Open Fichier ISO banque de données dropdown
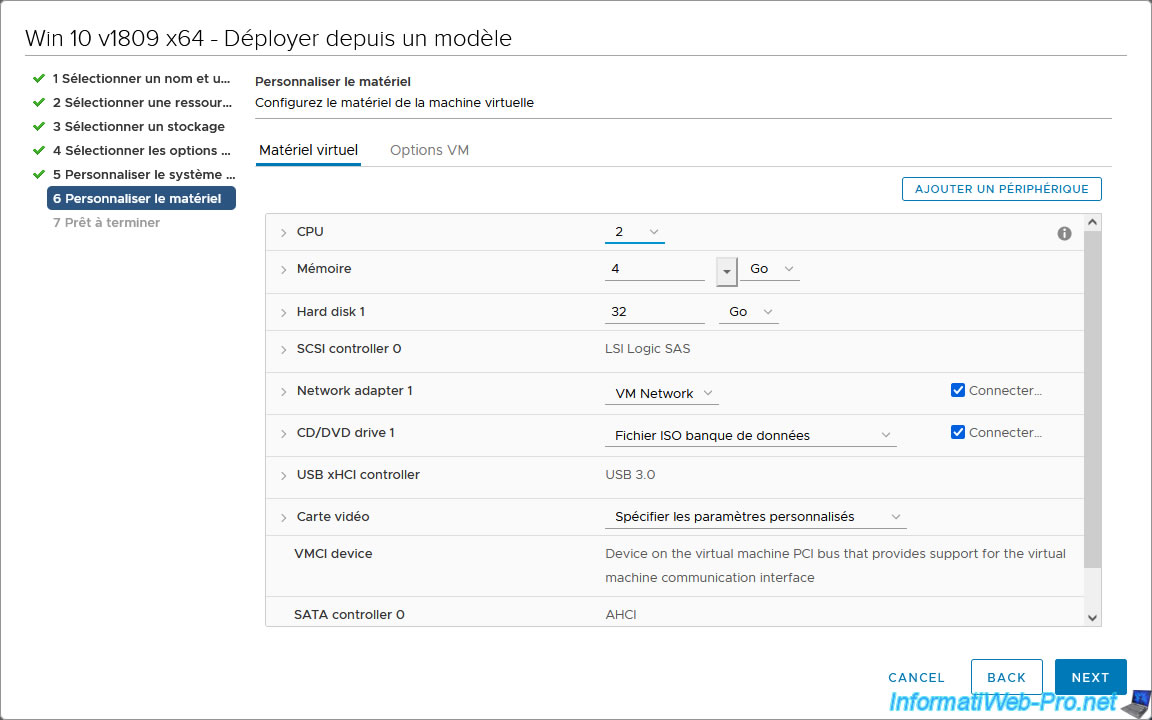 tap(751, 436)
